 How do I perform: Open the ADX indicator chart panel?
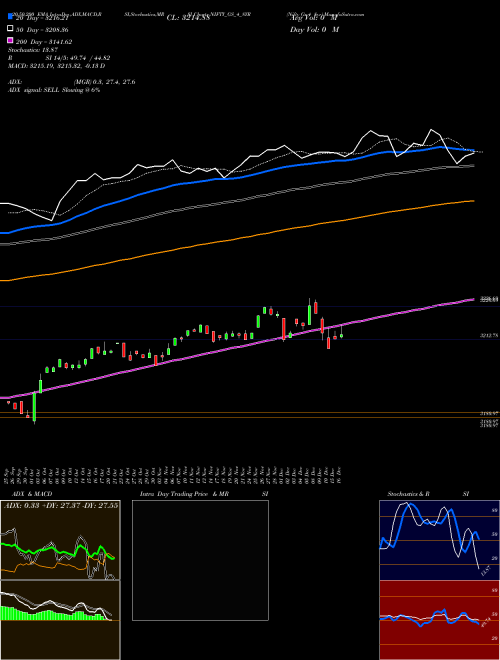60,540
